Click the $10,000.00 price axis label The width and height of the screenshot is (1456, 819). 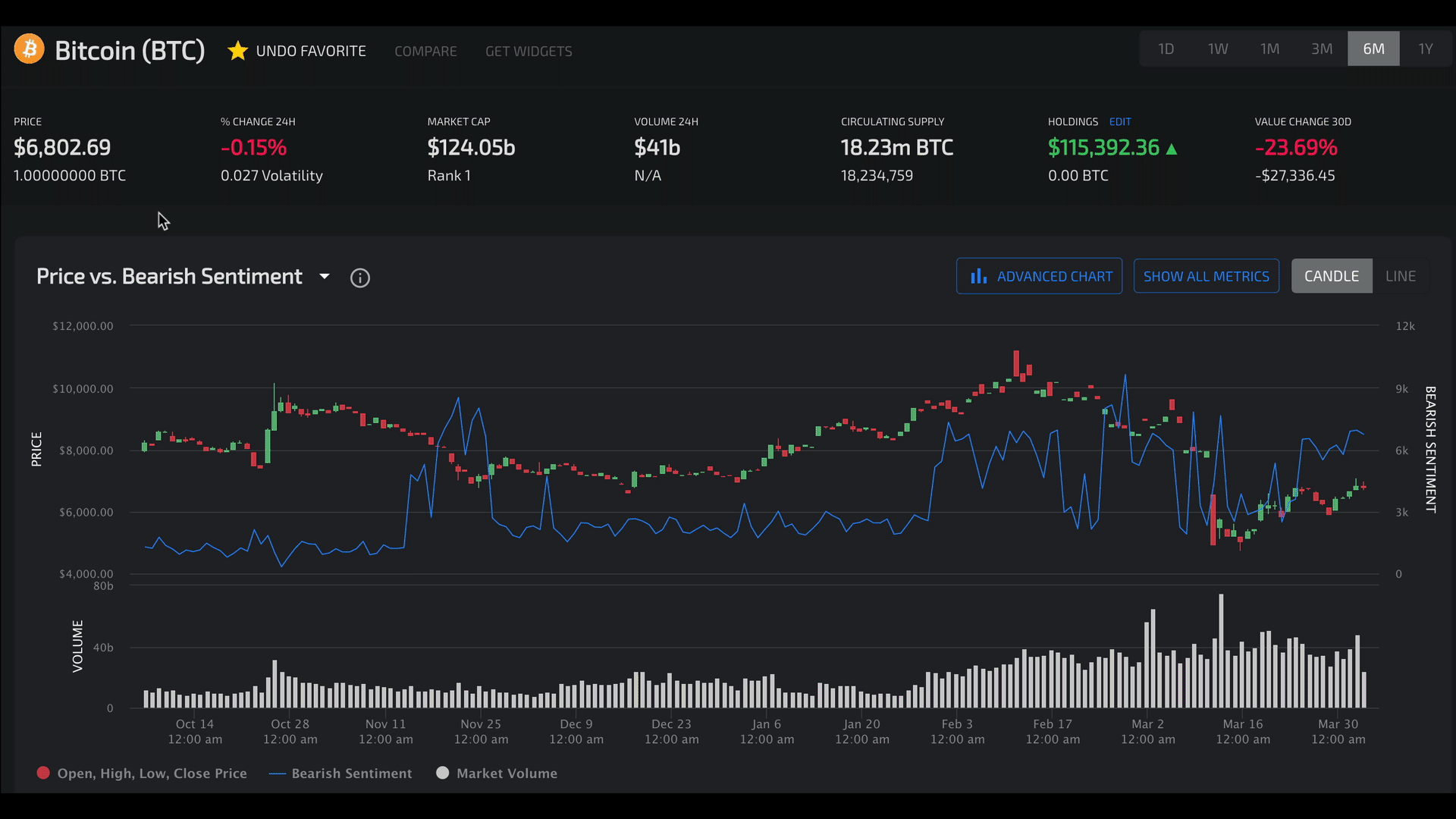point(83,388)
